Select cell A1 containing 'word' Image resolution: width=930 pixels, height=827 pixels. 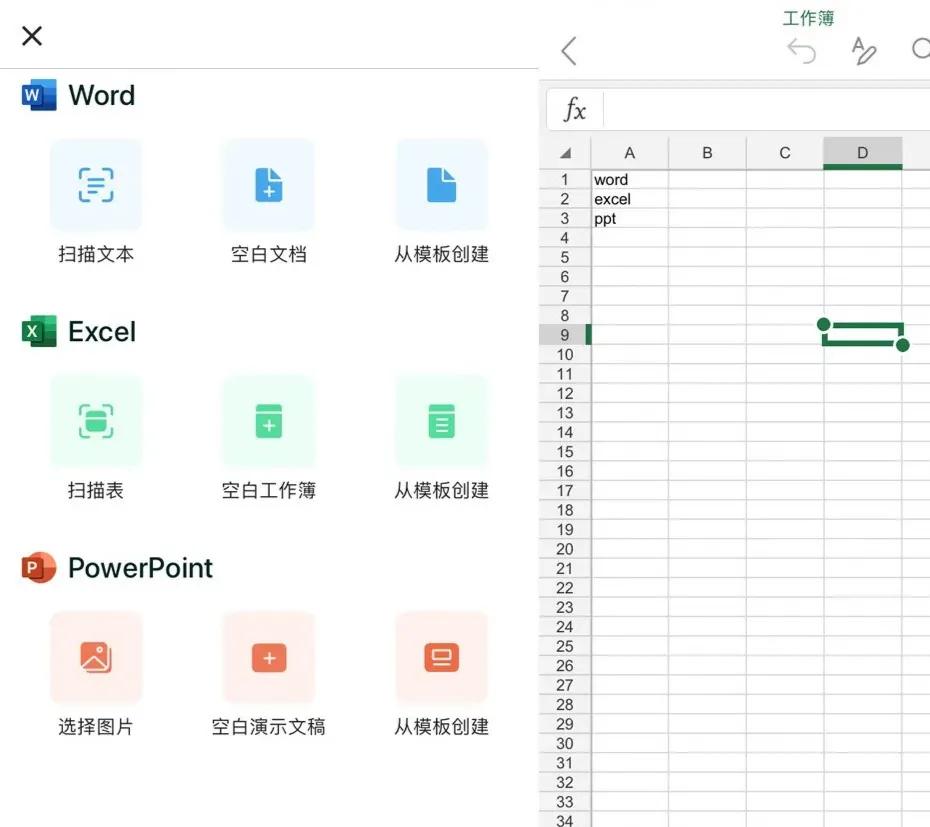[x=629, y=179]
